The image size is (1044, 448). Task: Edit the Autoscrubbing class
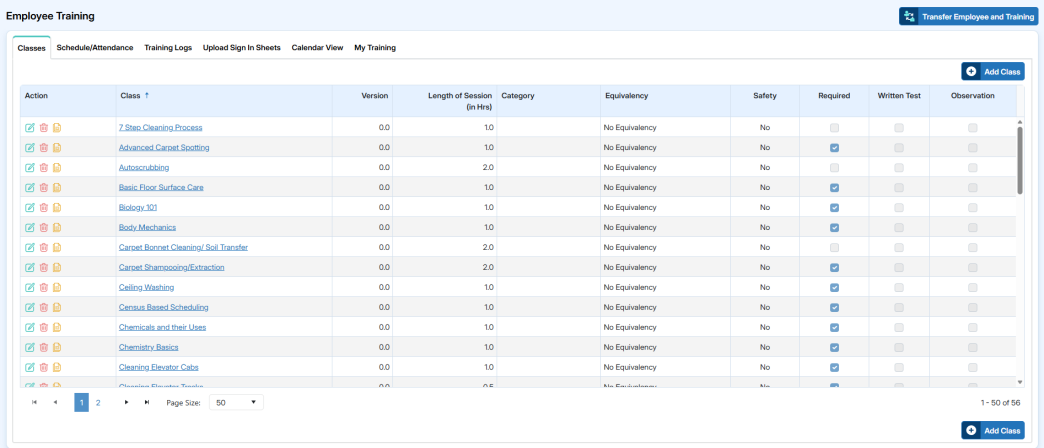pos(29,167)
